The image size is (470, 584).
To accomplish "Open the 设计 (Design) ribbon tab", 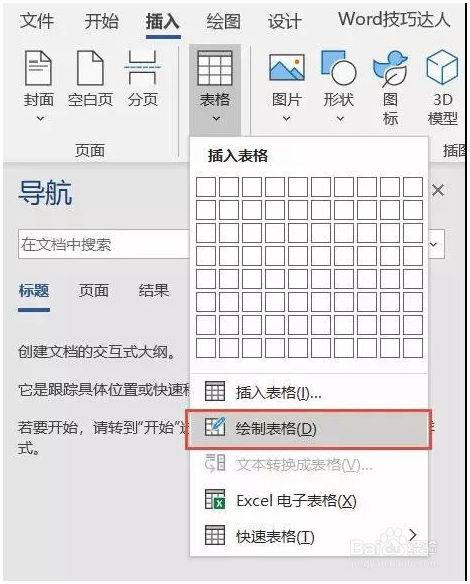I will coord(285,21).
